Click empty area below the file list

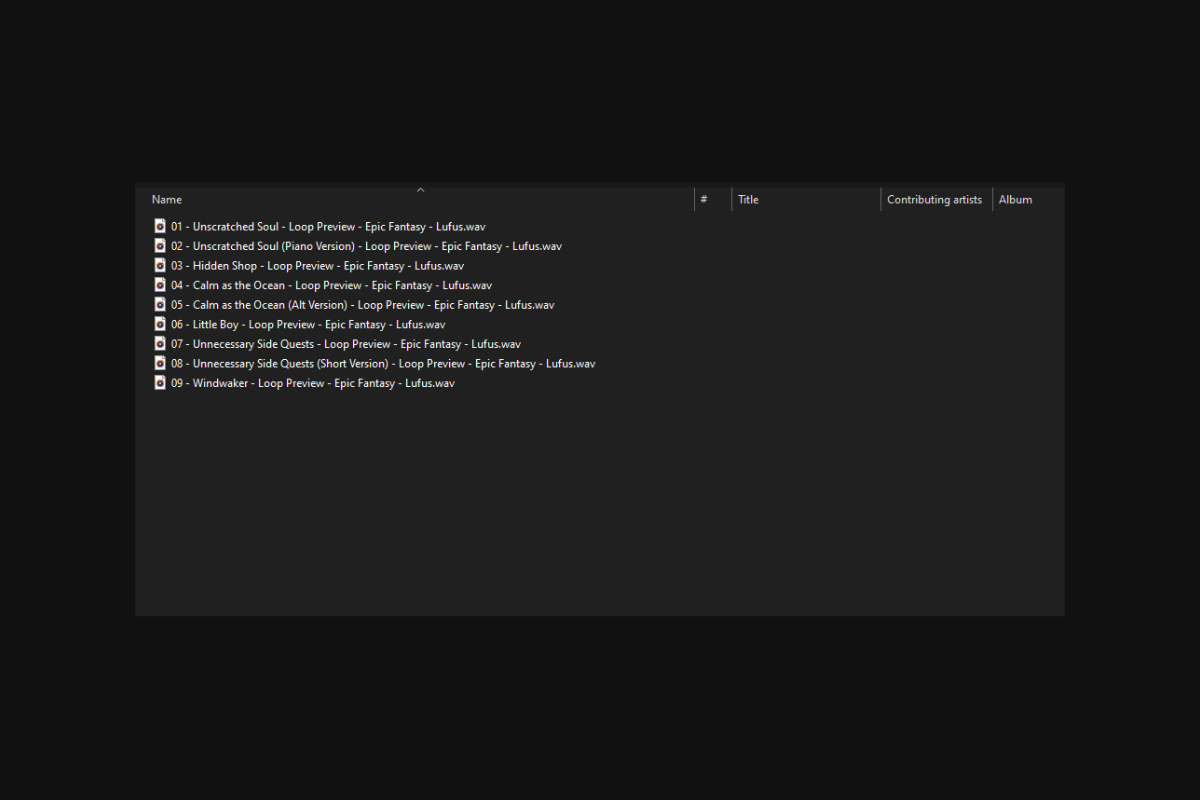(600, 500)
